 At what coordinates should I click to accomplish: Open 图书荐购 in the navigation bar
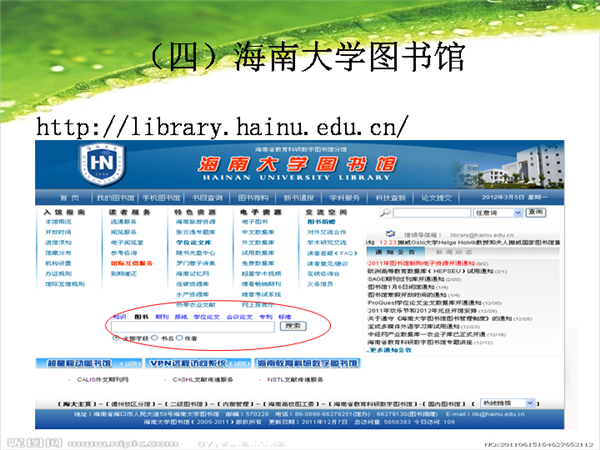pos(253,198)
